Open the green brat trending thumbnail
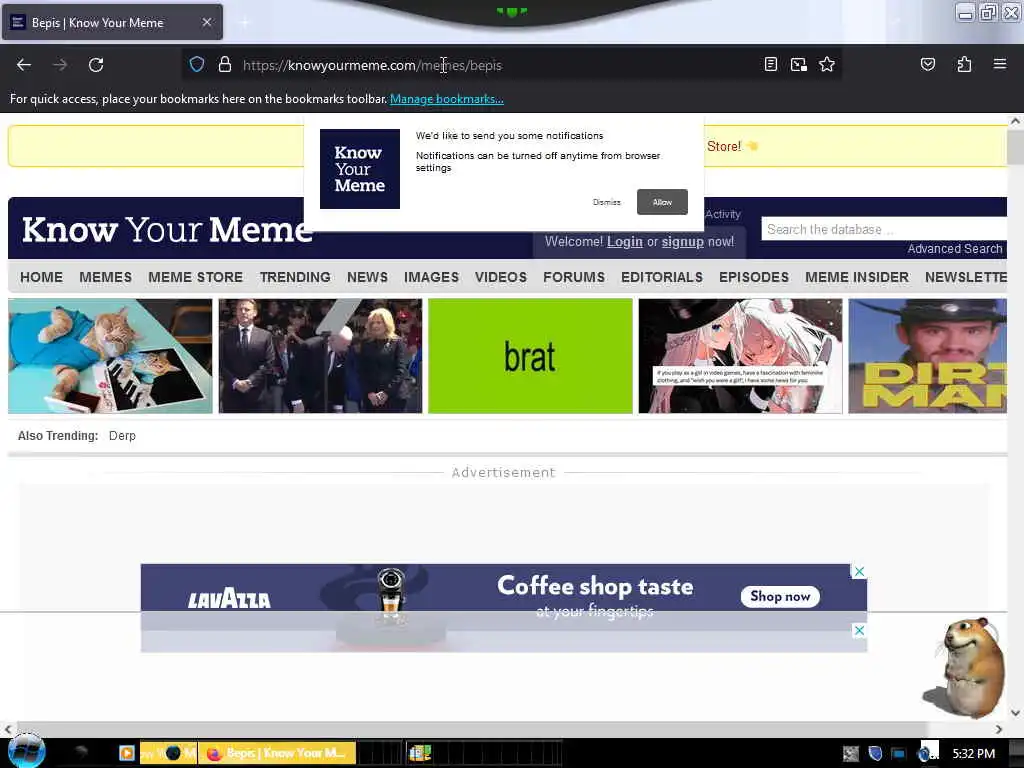Image resolution: width=1024 pixels, height=768 pixels. click(530, 356)
